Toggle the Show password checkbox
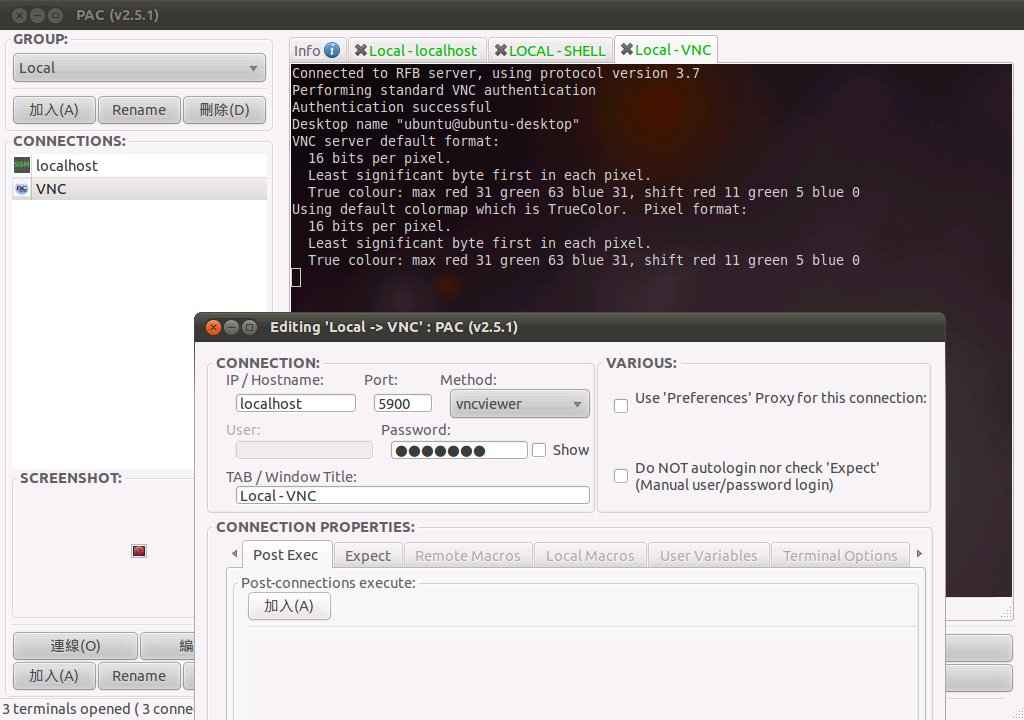The image size is (1024, 720). (x=539, y=450)
